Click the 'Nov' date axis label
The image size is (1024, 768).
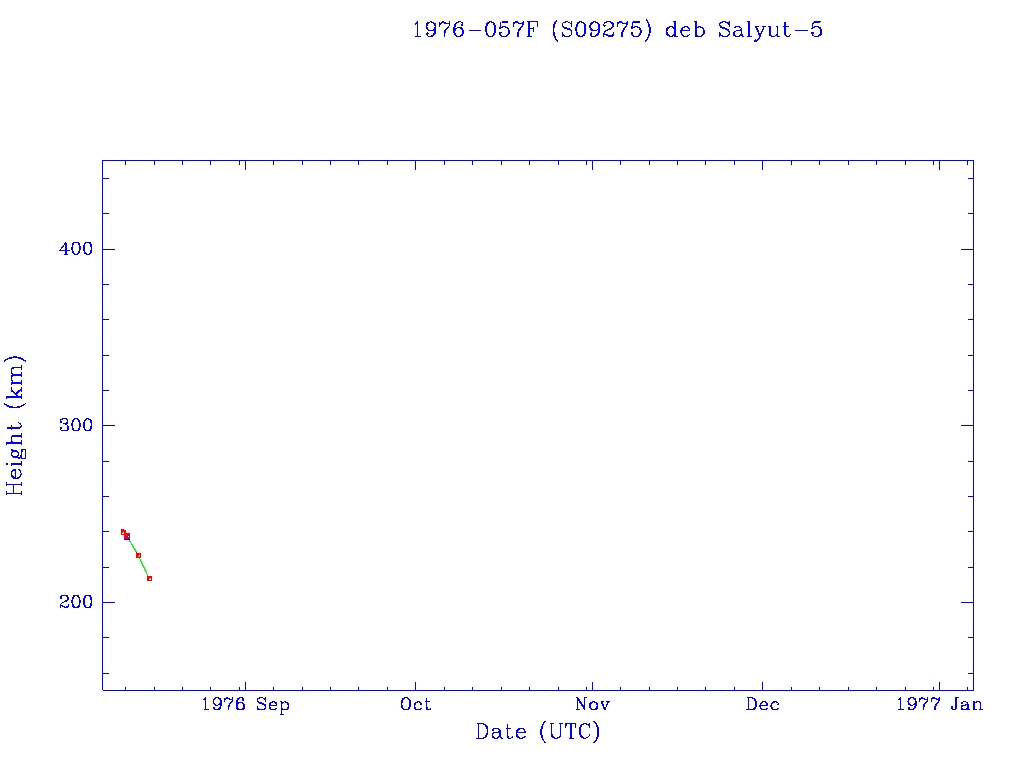point(592,704)
